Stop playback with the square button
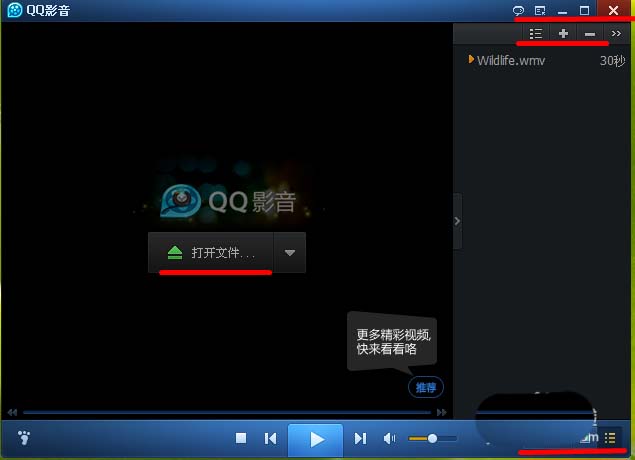Image resolution: width=635 pixels, height=460 pixels. click(241, 438)
